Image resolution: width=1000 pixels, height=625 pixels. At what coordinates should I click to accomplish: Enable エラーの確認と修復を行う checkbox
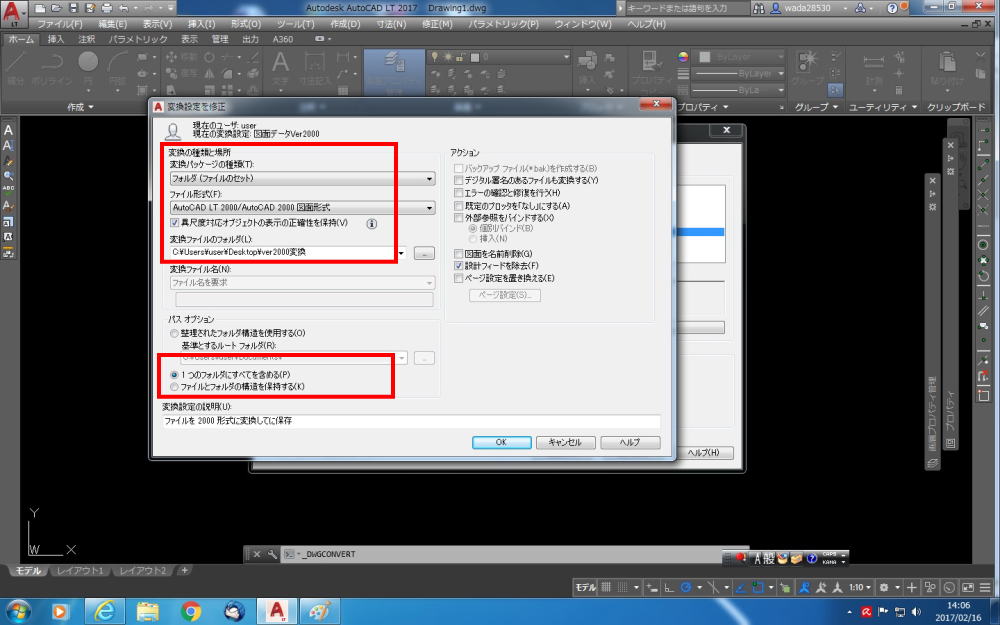(458, 193)
